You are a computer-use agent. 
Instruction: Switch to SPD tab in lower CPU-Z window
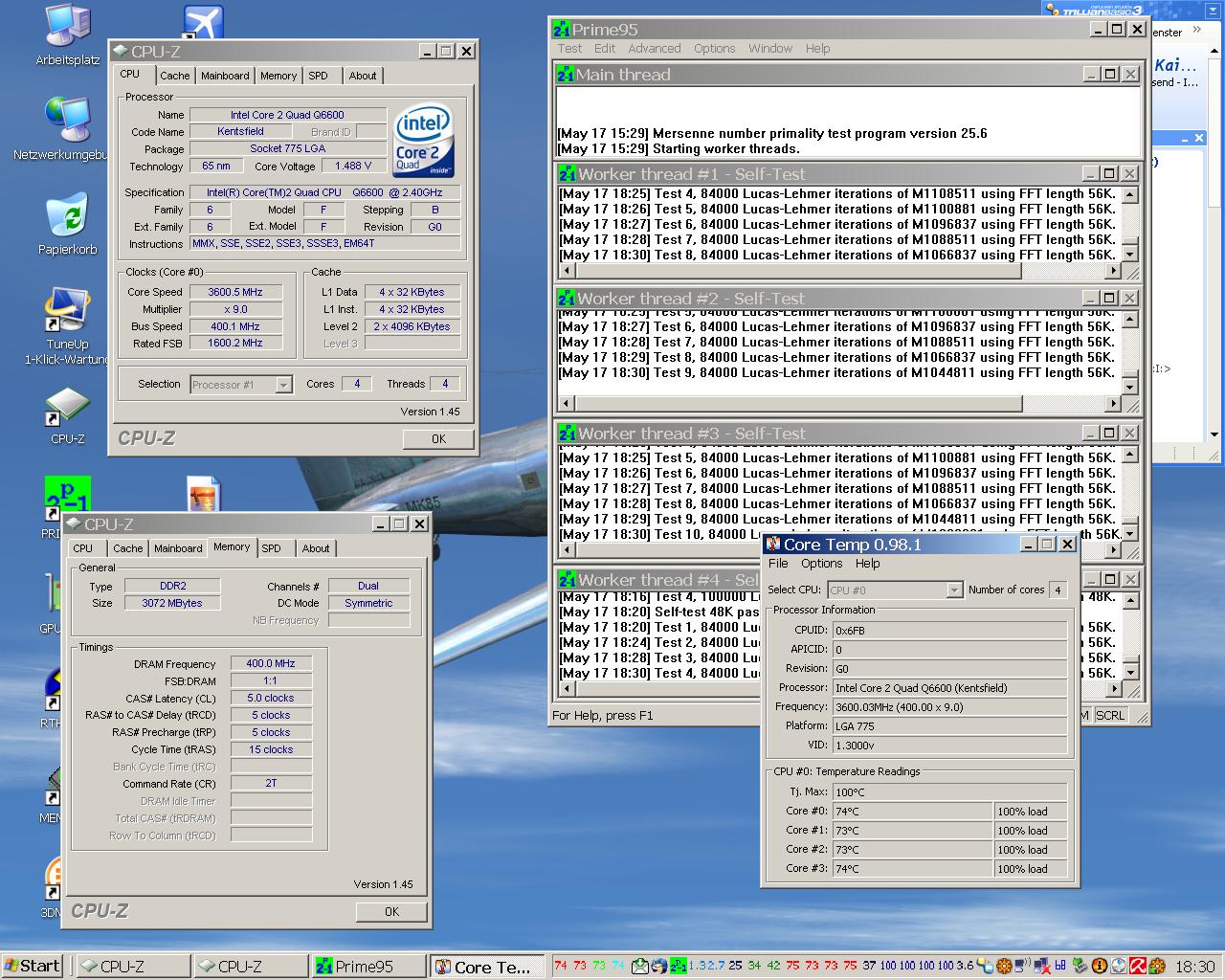[x=272, y=548]
